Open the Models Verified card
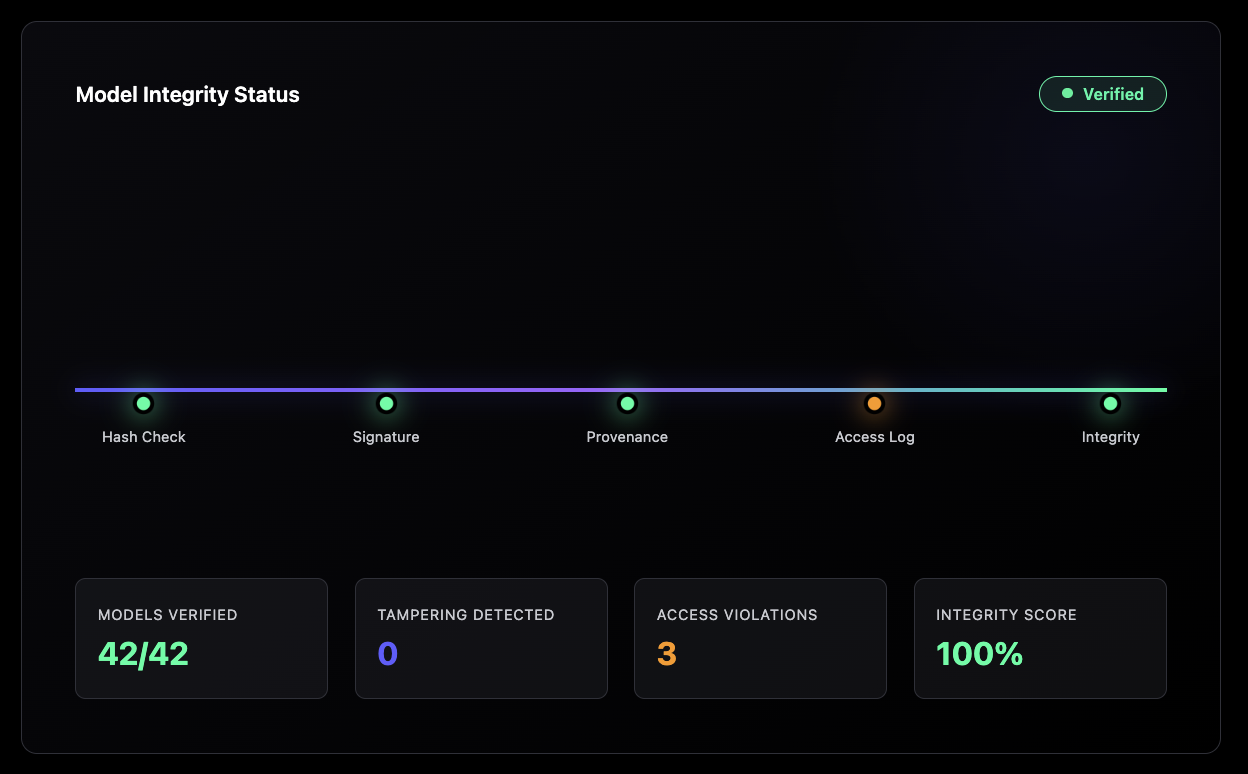The height and width of the screenshot is (774, 1248). coord(201,638)
